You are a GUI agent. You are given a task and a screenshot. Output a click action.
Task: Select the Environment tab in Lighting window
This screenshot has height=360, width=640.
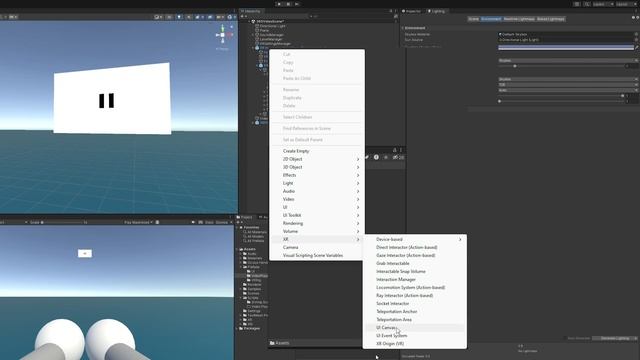point(491,19)
